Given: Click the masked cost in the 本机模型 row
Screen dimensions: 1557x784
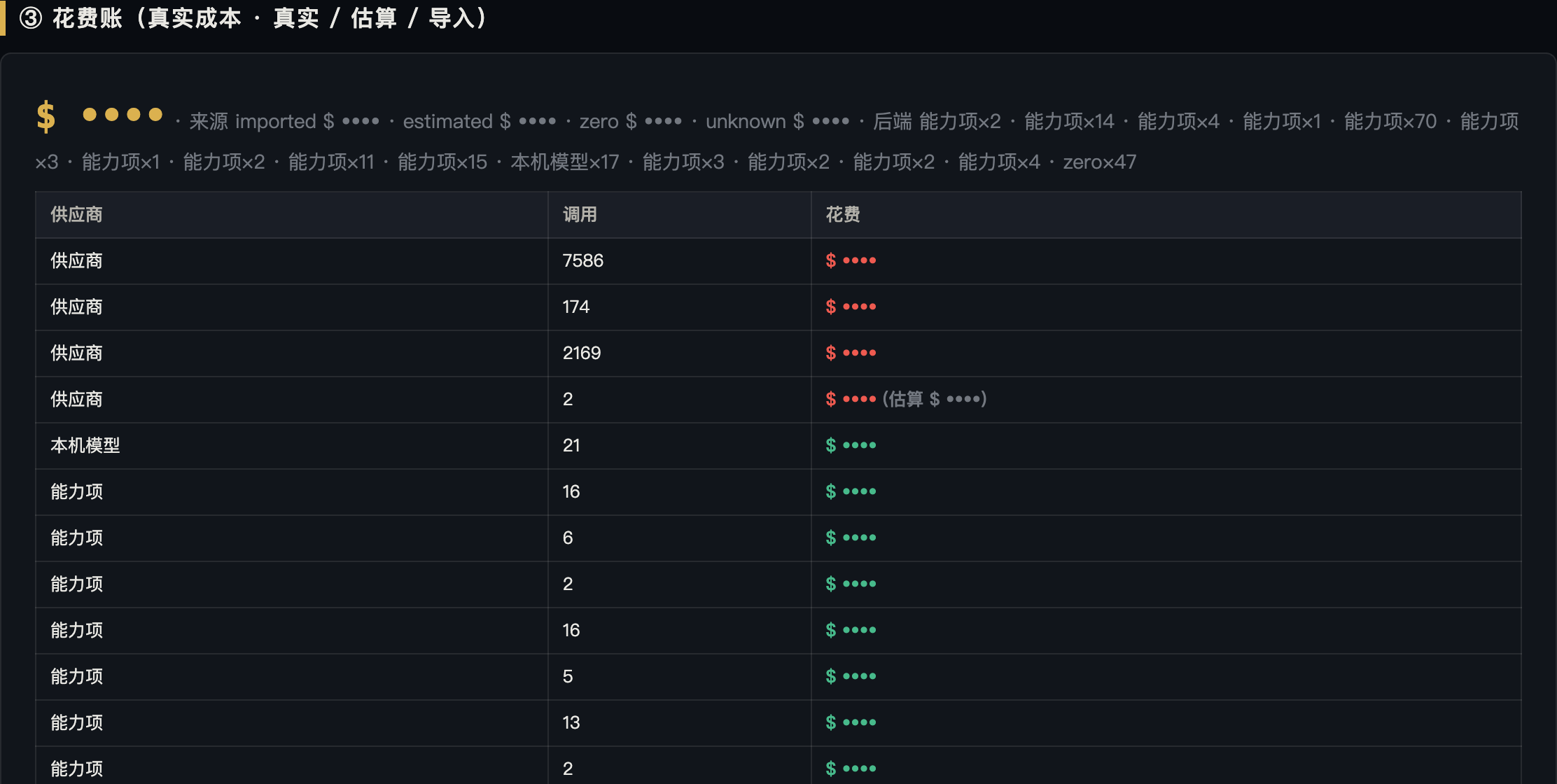Looking at the screenshot, I should tap(851, 446).
